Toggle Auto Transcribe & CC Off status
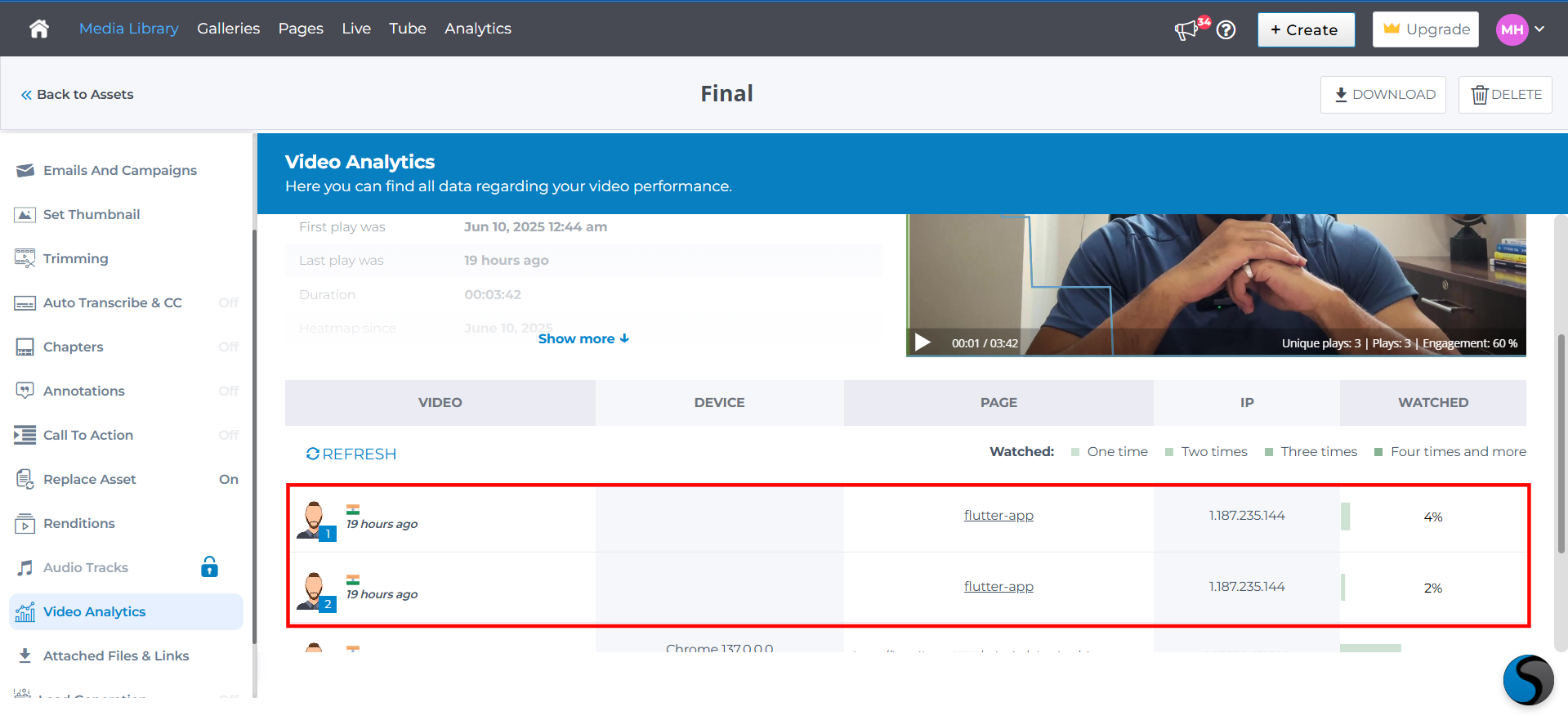The width and height of the screenshot is (1568, 716). (229, 303)
